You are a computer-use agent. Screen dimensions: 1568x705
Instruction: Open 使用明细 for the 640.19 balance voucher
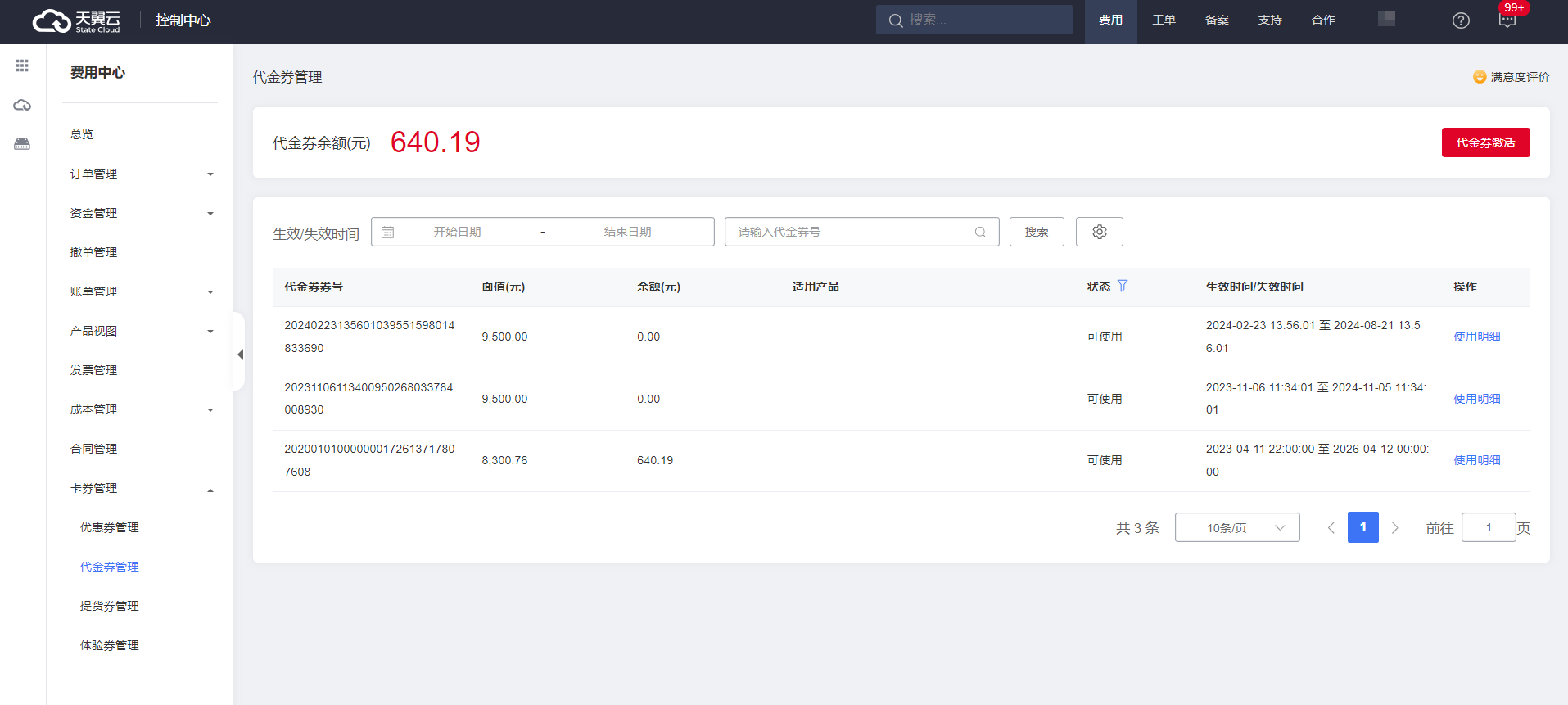(1476, 460)
